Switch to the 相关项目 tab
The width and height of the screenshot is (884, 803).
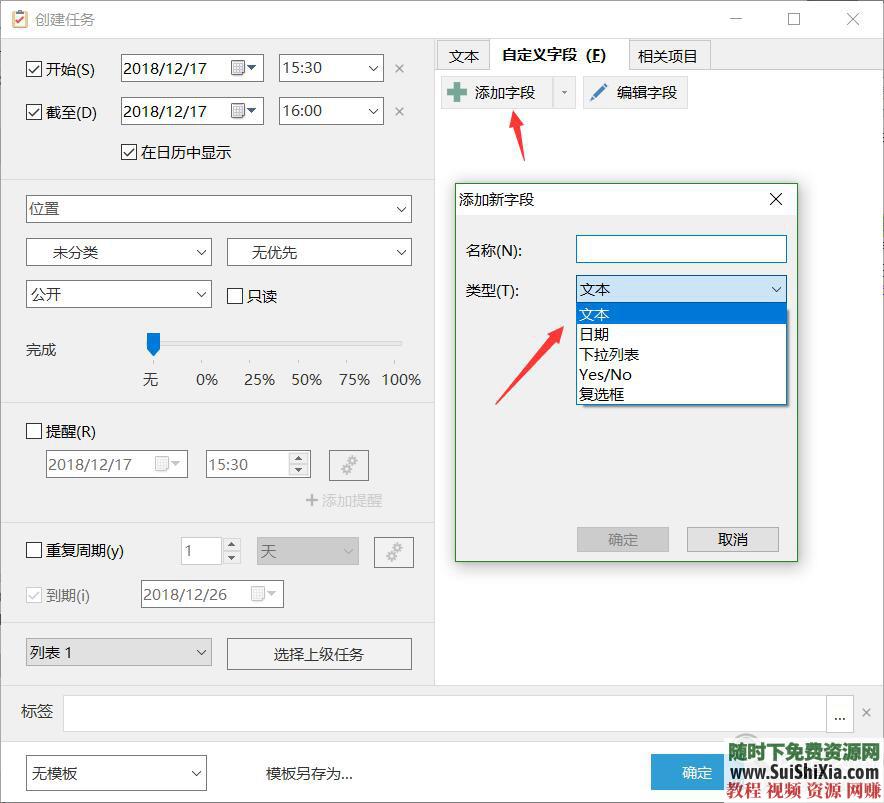coord(668,55)
